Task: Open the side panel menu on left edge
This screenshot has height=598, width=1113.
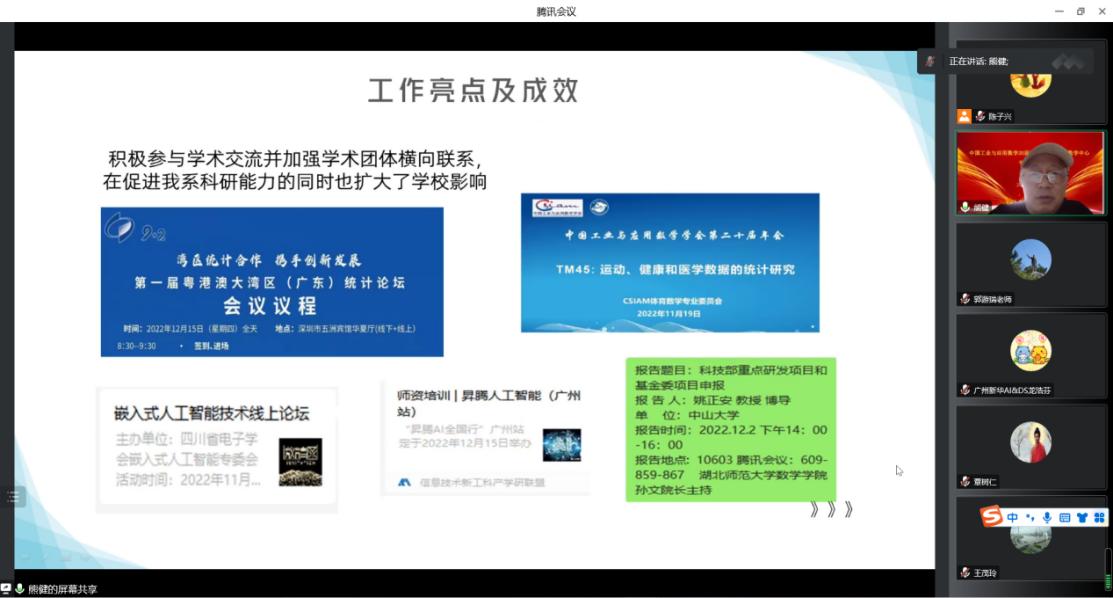Action: click(x=12, y=496)
